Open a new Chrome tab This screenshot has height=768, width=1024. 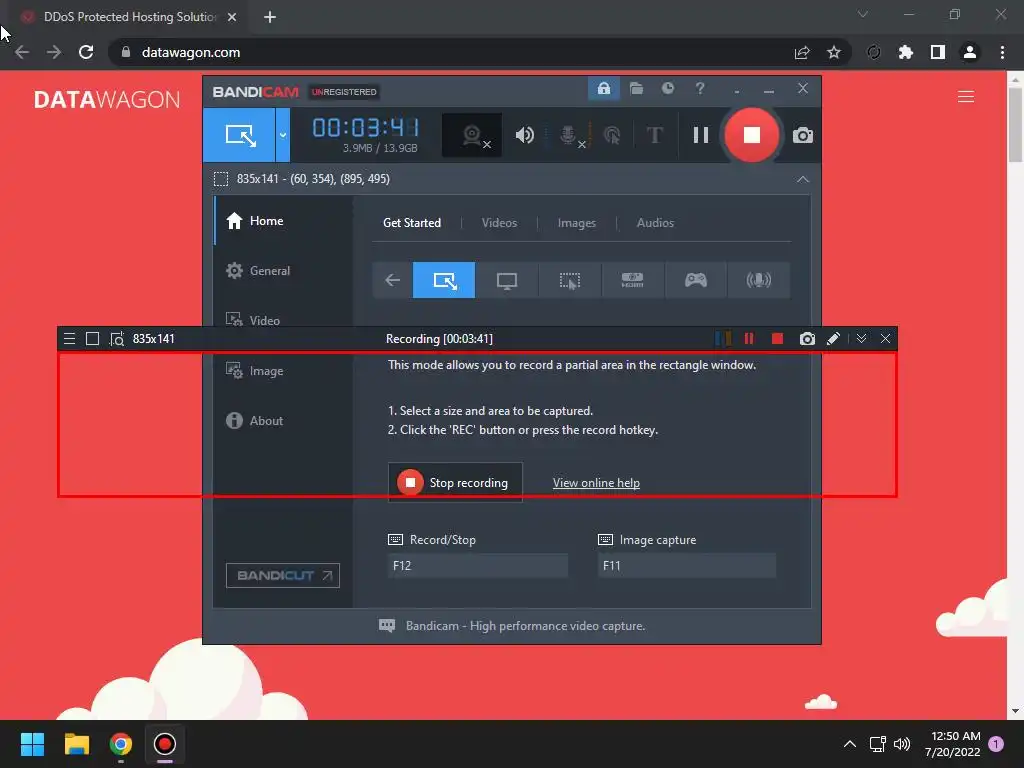coord(270,17)
